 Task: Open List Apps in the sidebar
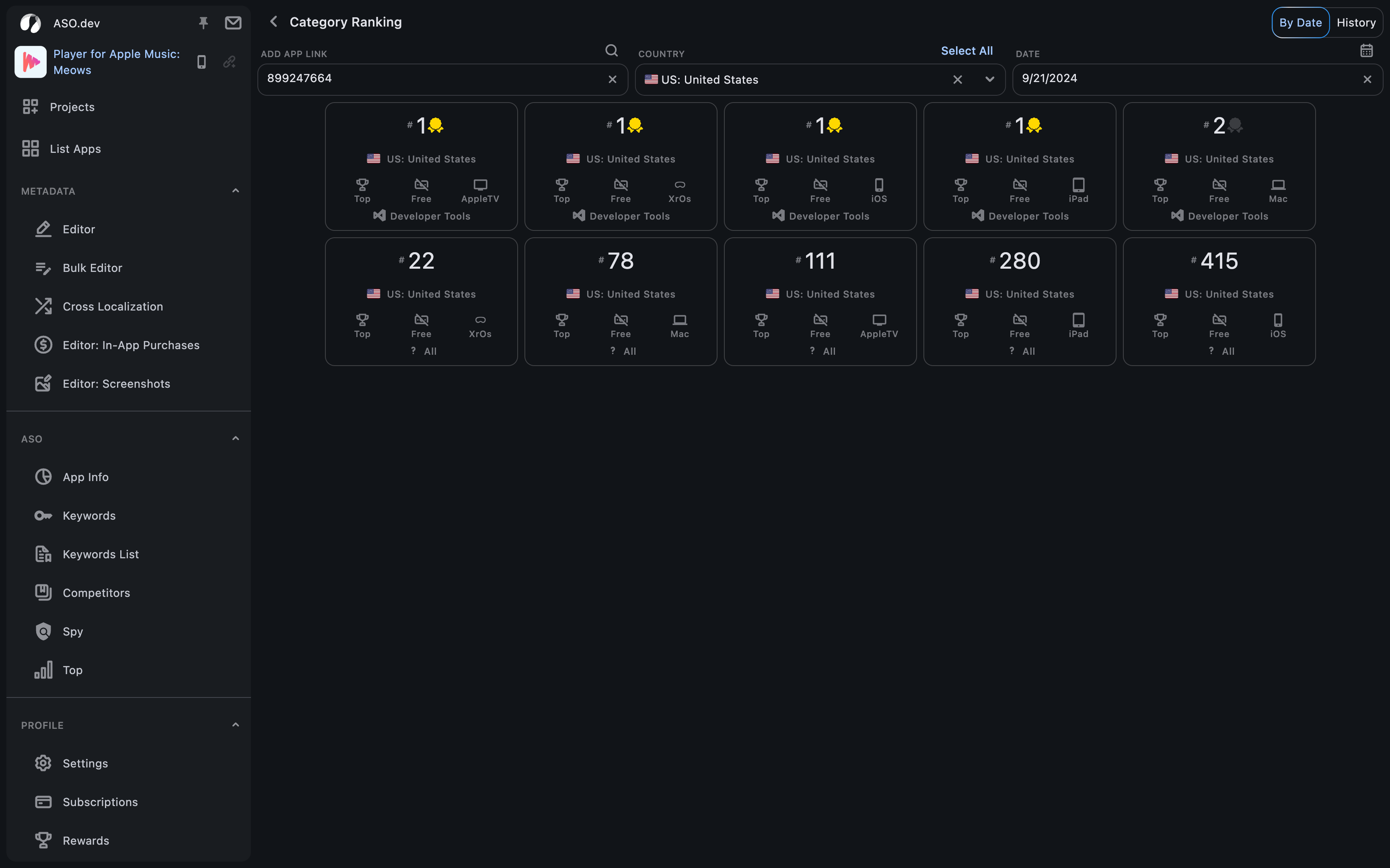click(x=129, y=149)
